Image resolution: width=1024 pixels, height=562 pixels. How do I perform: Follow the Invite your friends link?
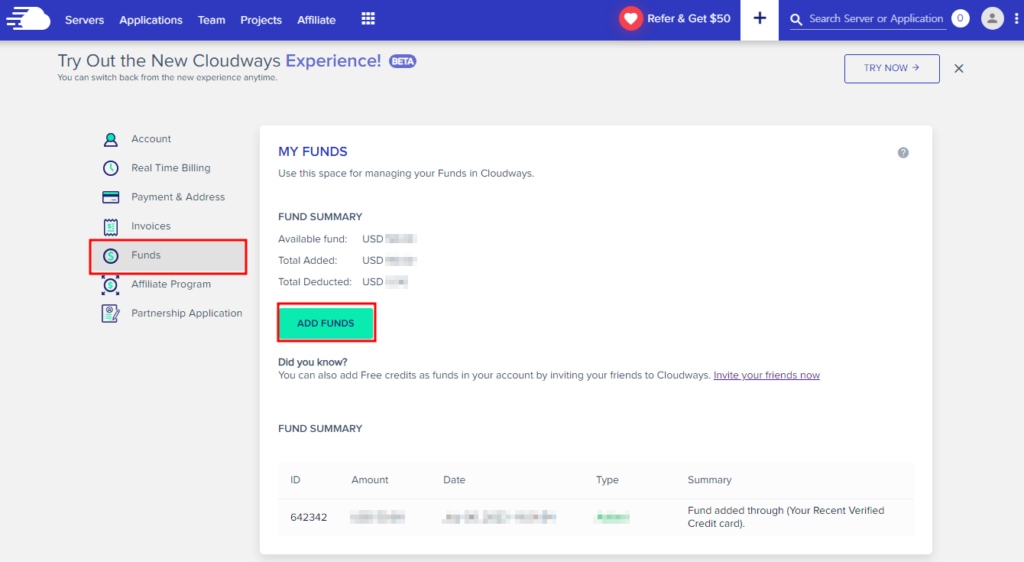point(766,375)
